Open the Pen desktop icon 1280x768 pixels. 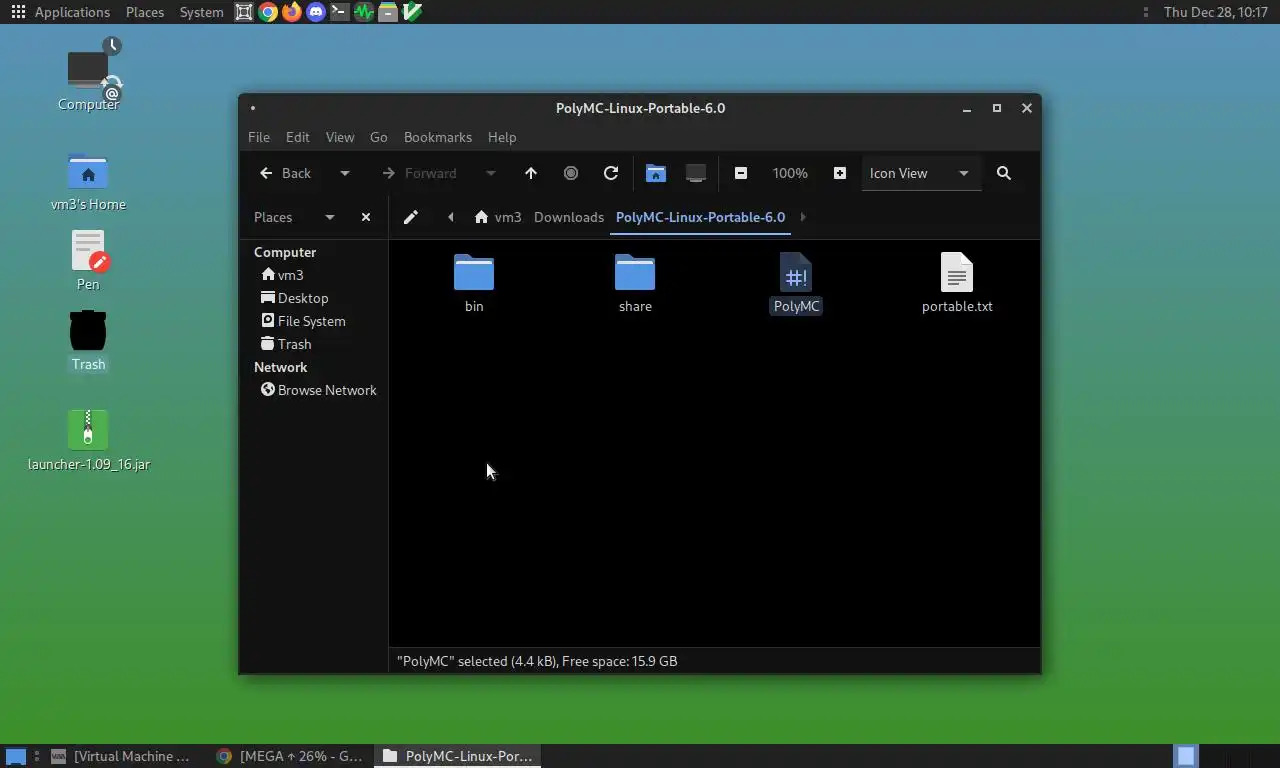pos(88,260)
